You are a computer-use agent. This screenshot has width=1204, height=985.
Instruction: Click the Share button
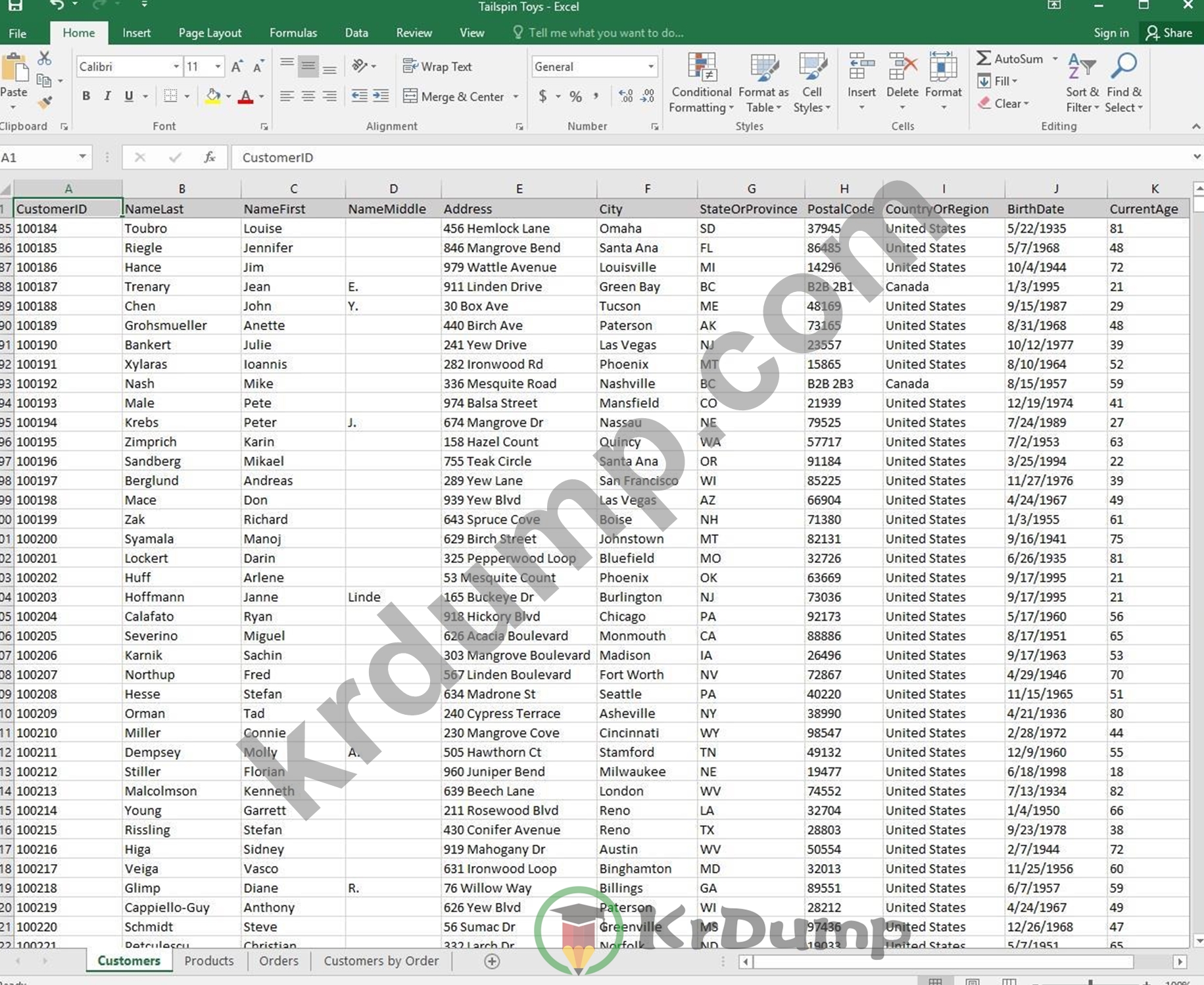pos(1169,32)
